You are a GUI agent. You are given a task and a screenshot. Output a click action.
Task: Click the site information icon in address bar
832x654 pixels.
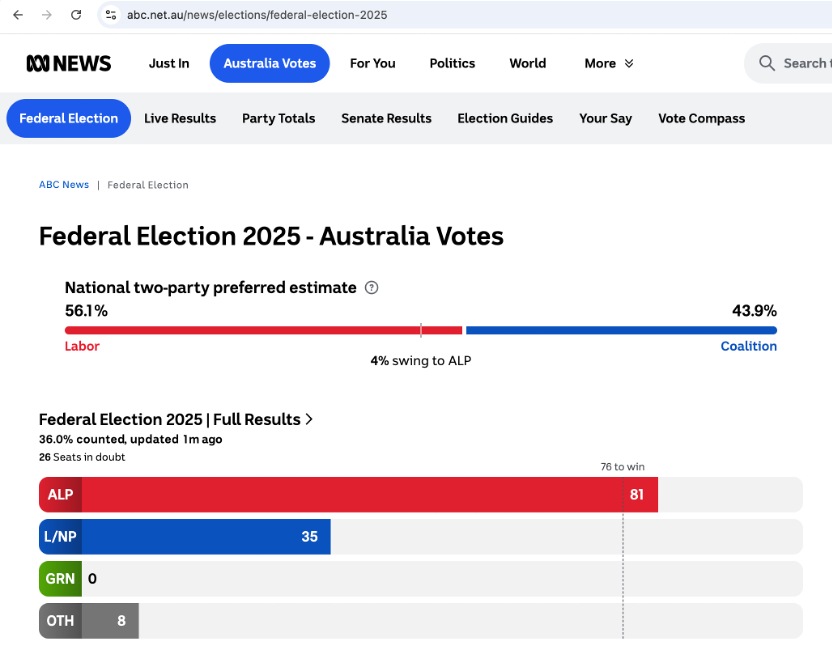[x=111, y=15]
